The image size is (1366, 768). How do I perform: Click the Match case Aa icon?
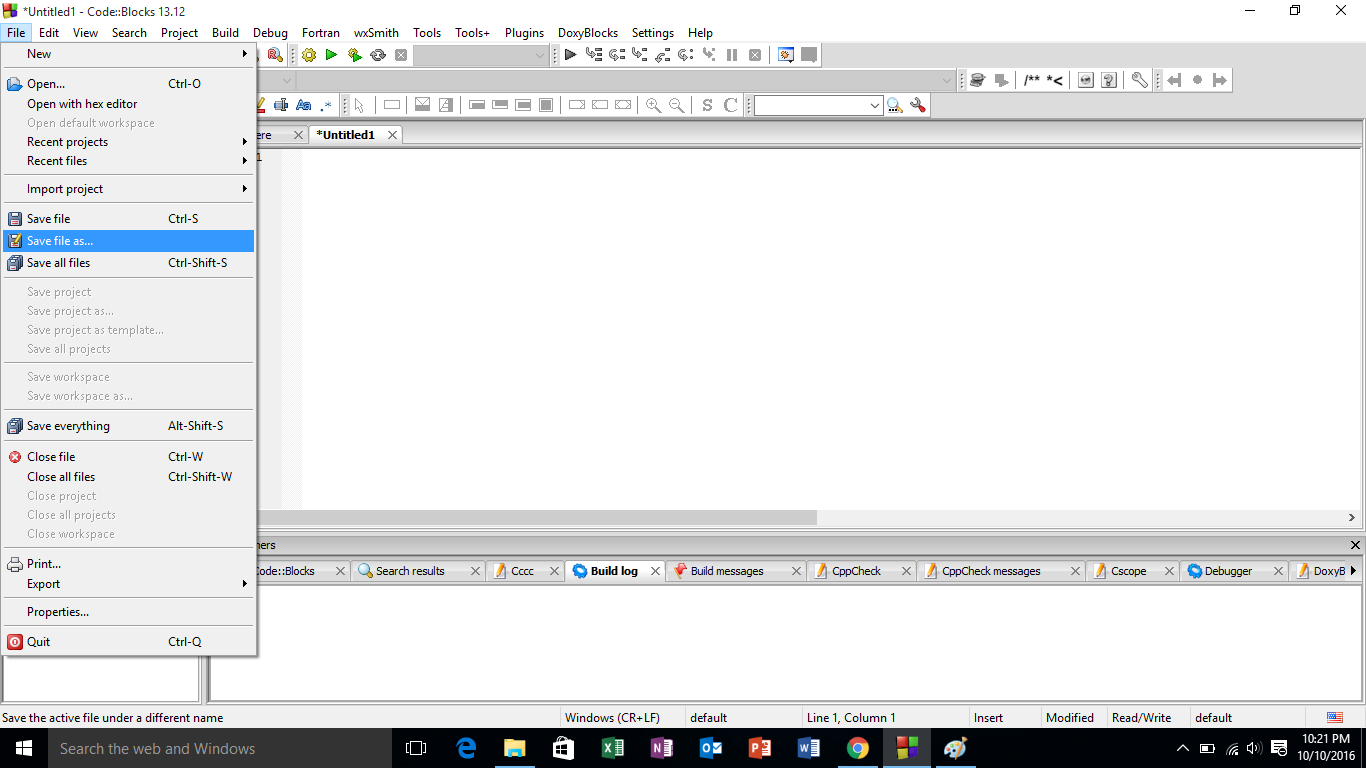point(303,105)
